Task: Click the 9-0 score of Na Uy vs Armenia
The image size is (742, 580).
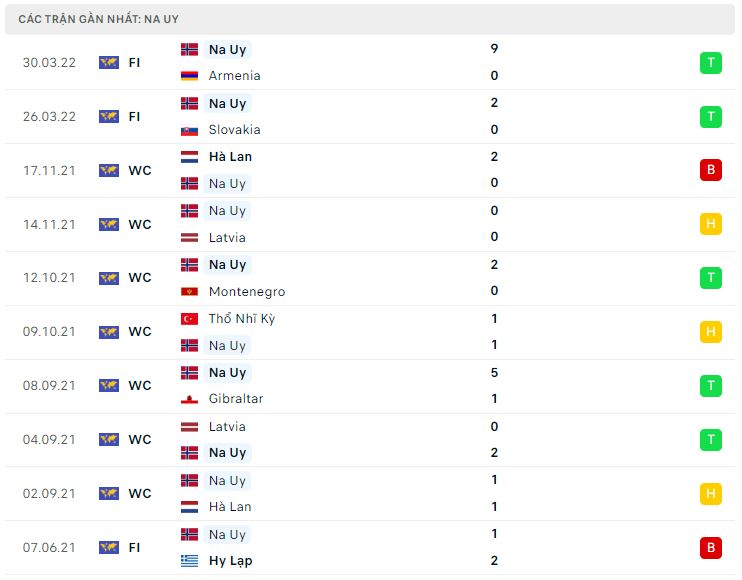Action: click(x=494, y=62)
